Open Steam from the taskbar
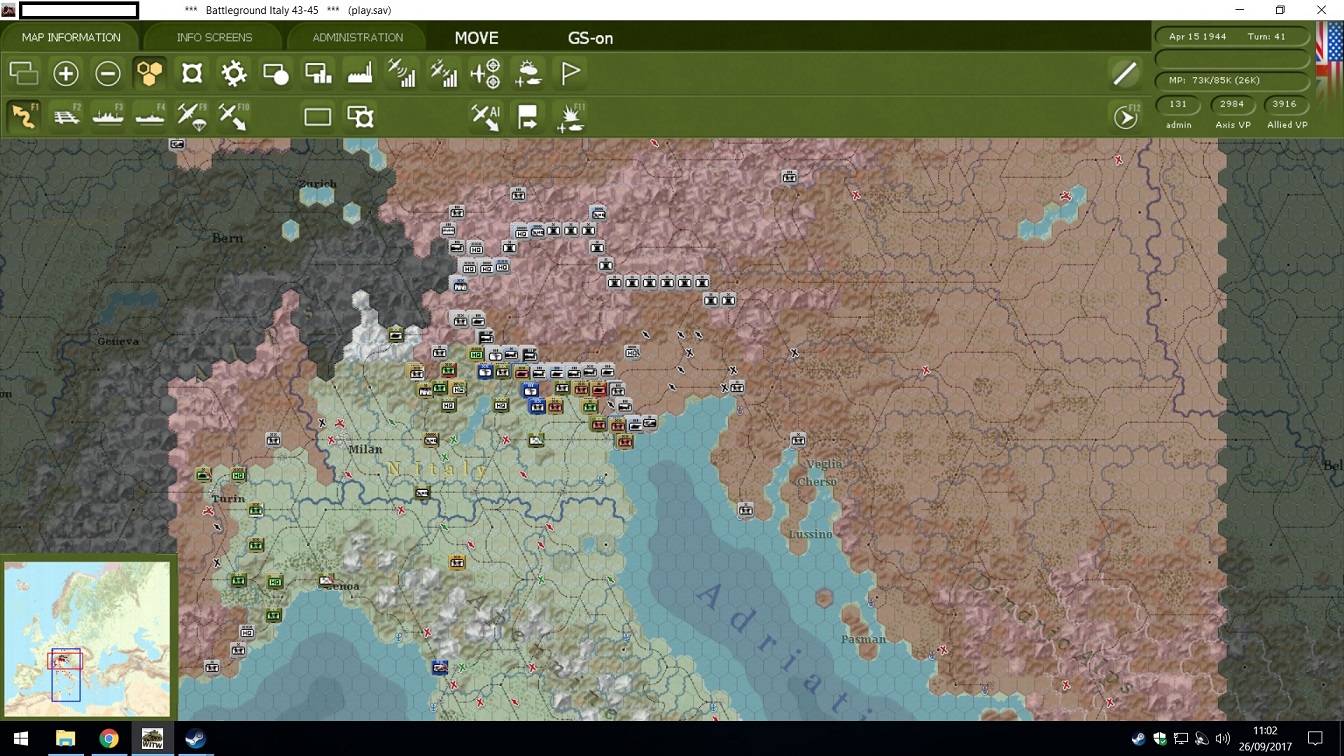This screenshot has height=756, width=1344. tap(195, 739)
